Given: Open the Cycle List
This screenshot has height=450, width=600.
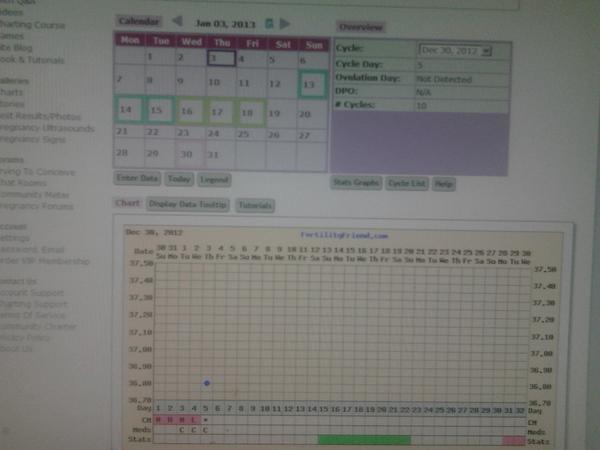Looking at the screenshot, I should tap(407, 183).
